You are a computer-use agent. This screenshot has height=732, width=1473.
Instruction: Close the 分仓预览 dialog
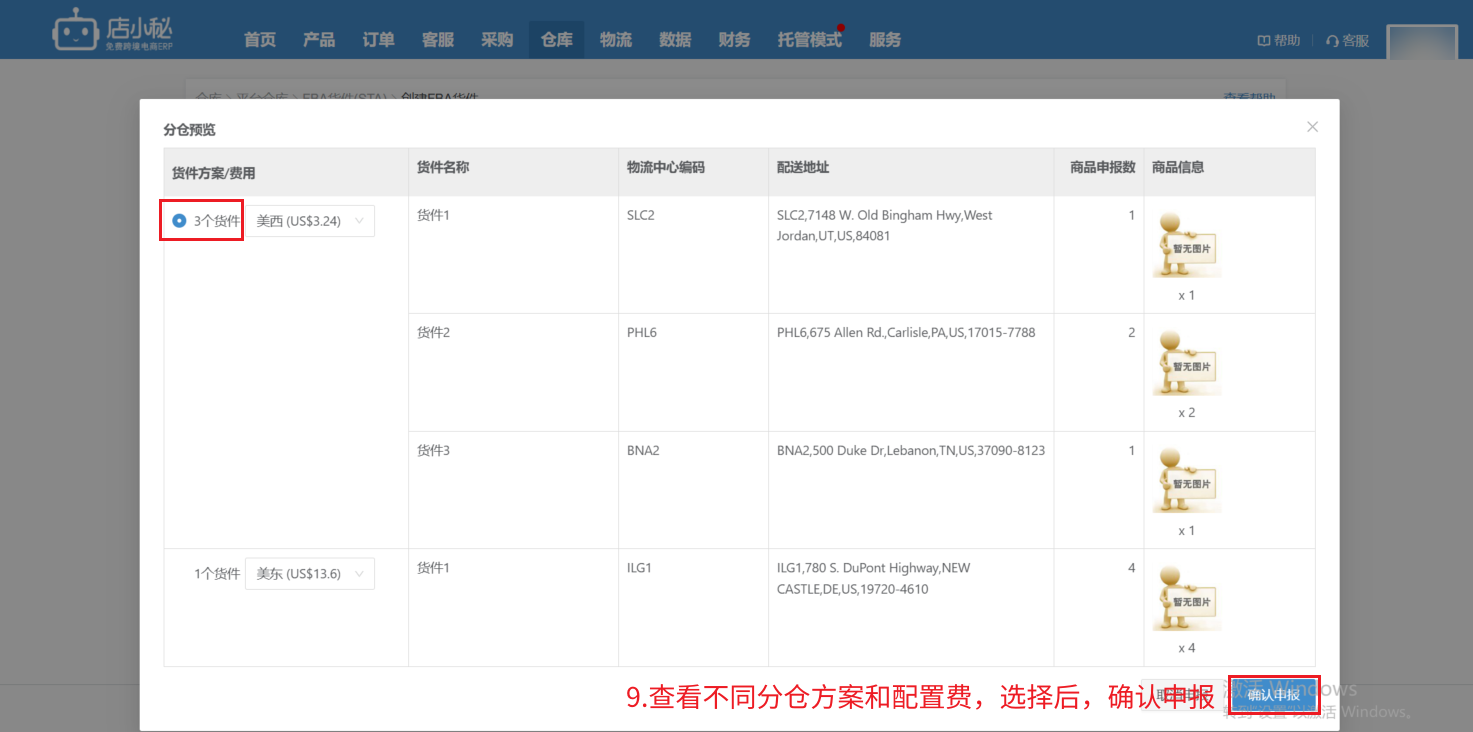coord(1312,127)
